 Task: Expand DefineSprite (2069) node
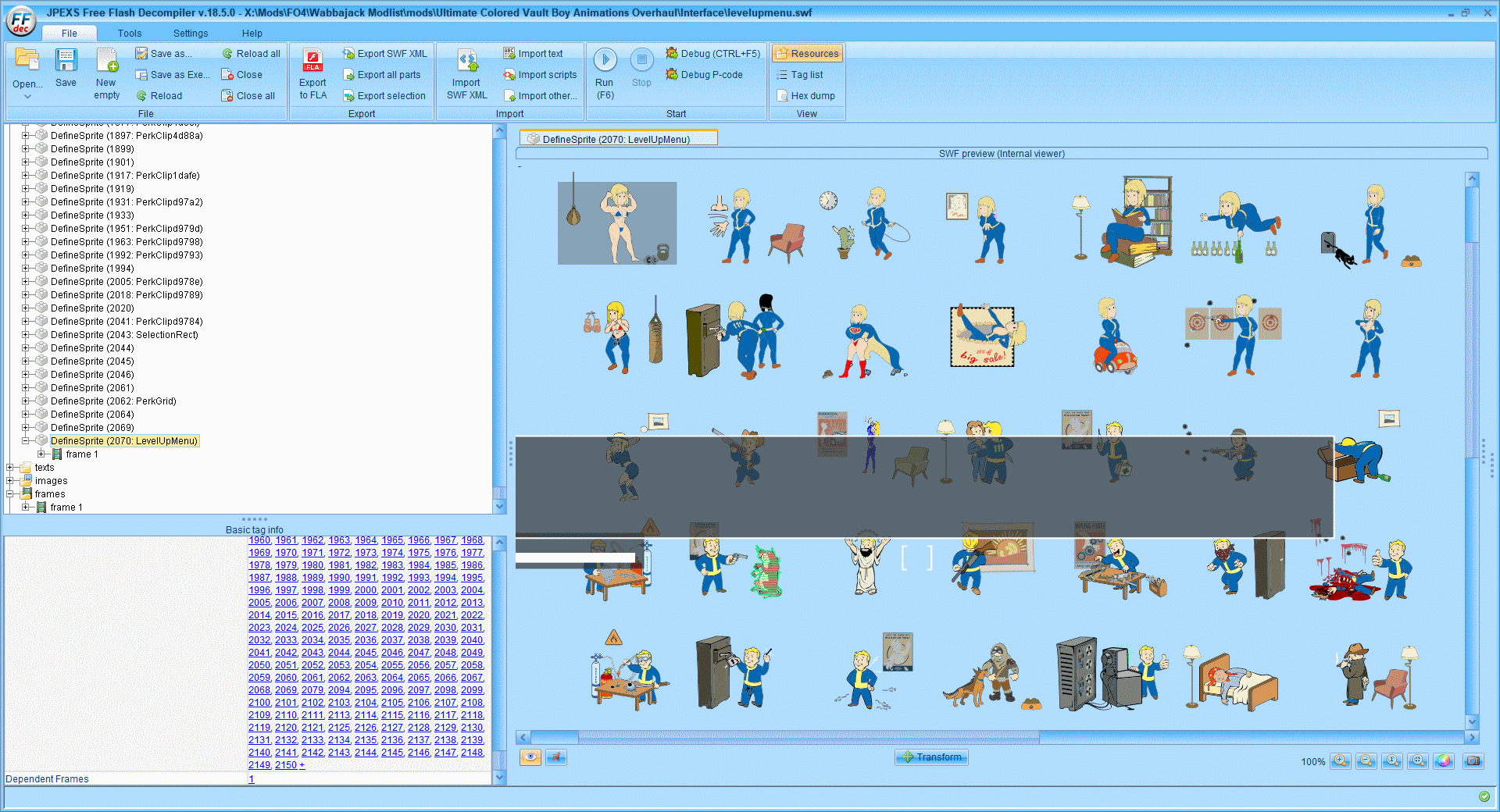click(x=26, y=428)
